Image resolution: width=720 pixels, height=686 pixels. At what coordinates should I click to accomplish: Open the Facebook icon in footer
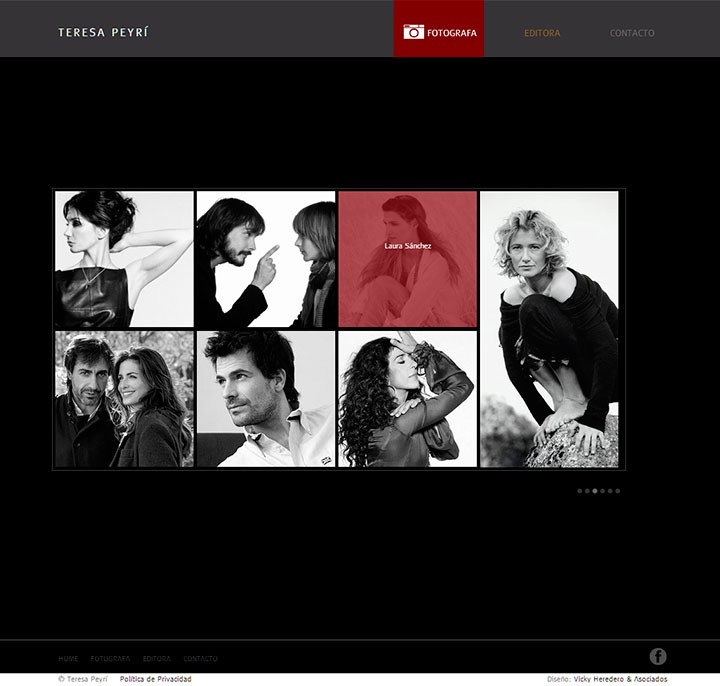657,656
